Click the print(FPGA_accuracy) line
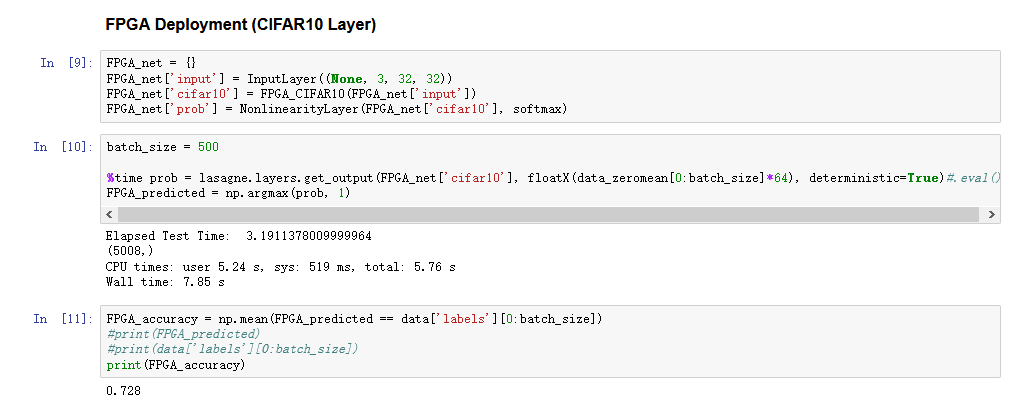 tap(175, 365)
